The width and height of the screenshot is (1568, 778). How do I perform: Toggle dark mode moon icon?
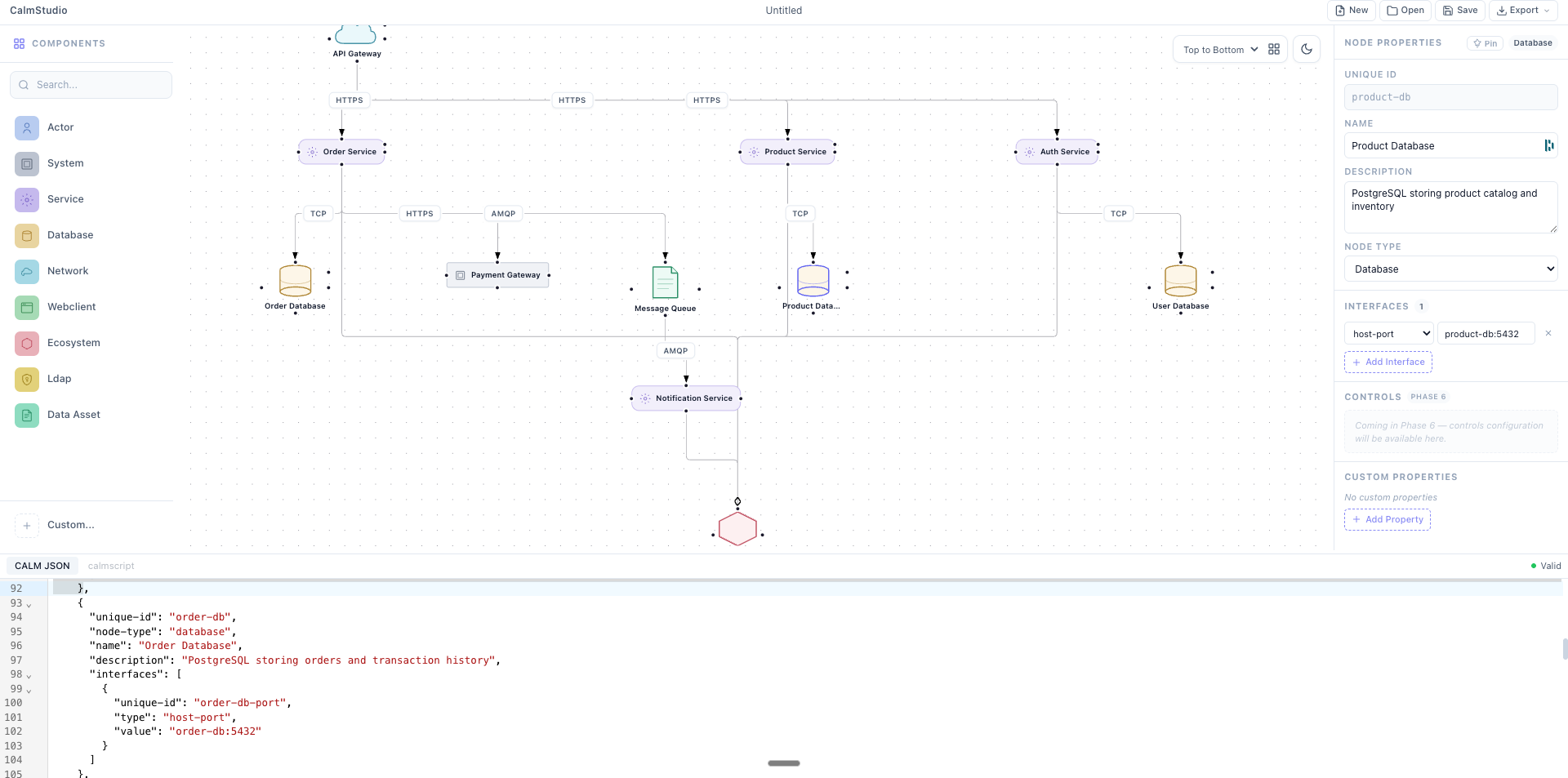pos(1307,50)
